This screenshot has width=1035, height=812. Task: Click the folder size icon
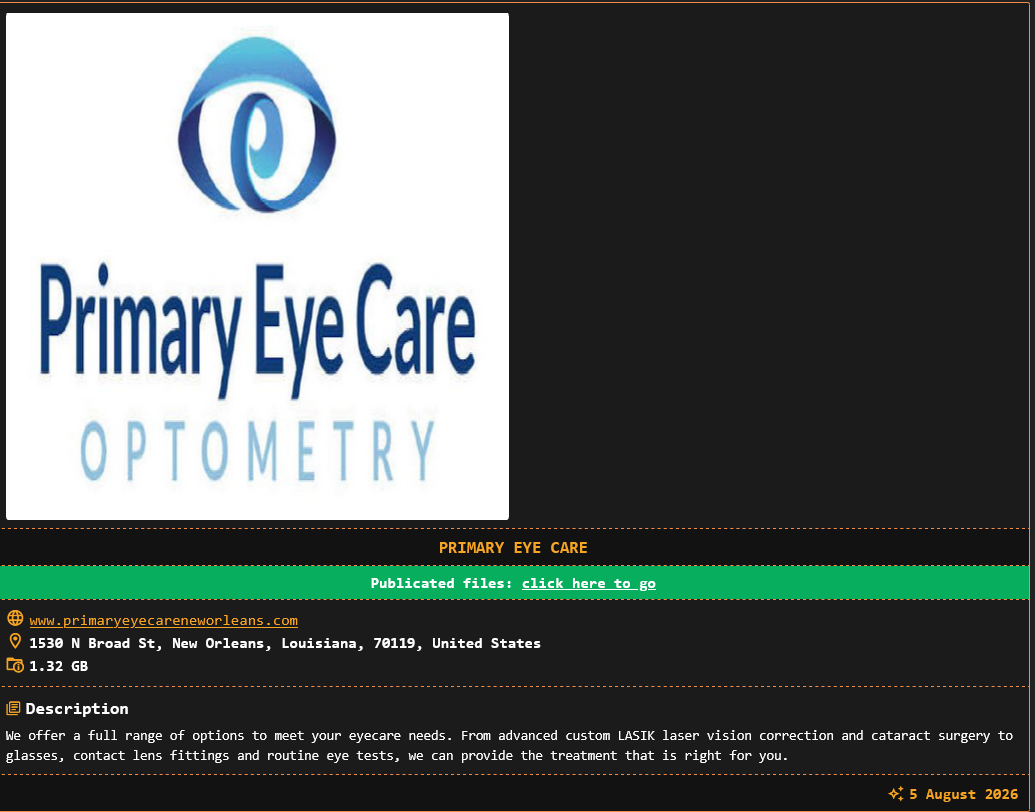[x=15, y=665]
